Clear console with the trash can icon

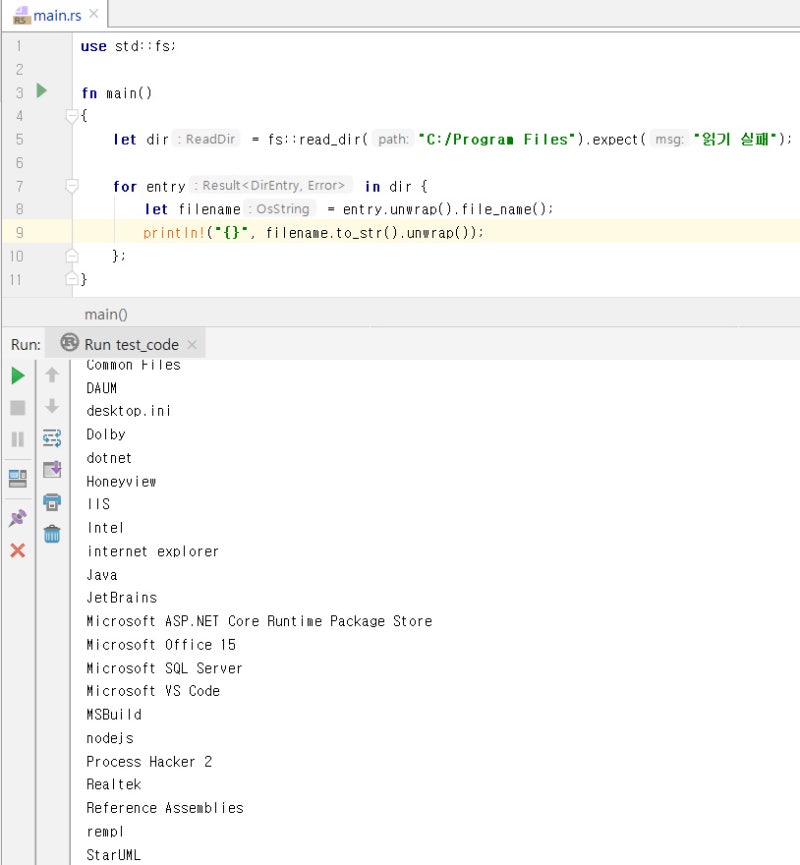point(52,534)
